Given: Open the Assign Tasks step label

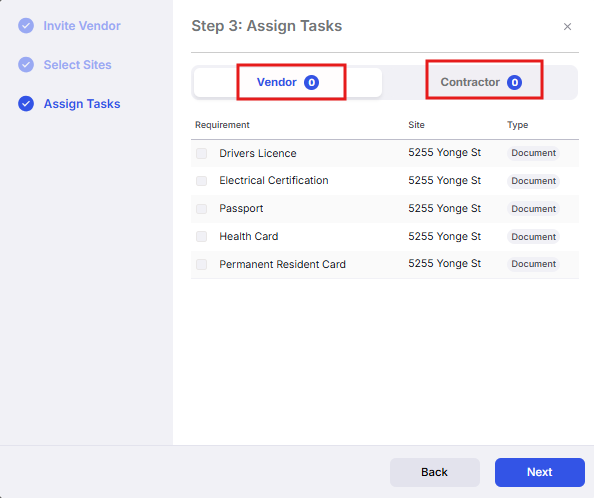Looking at the screenshot, I should click(82, 104).
